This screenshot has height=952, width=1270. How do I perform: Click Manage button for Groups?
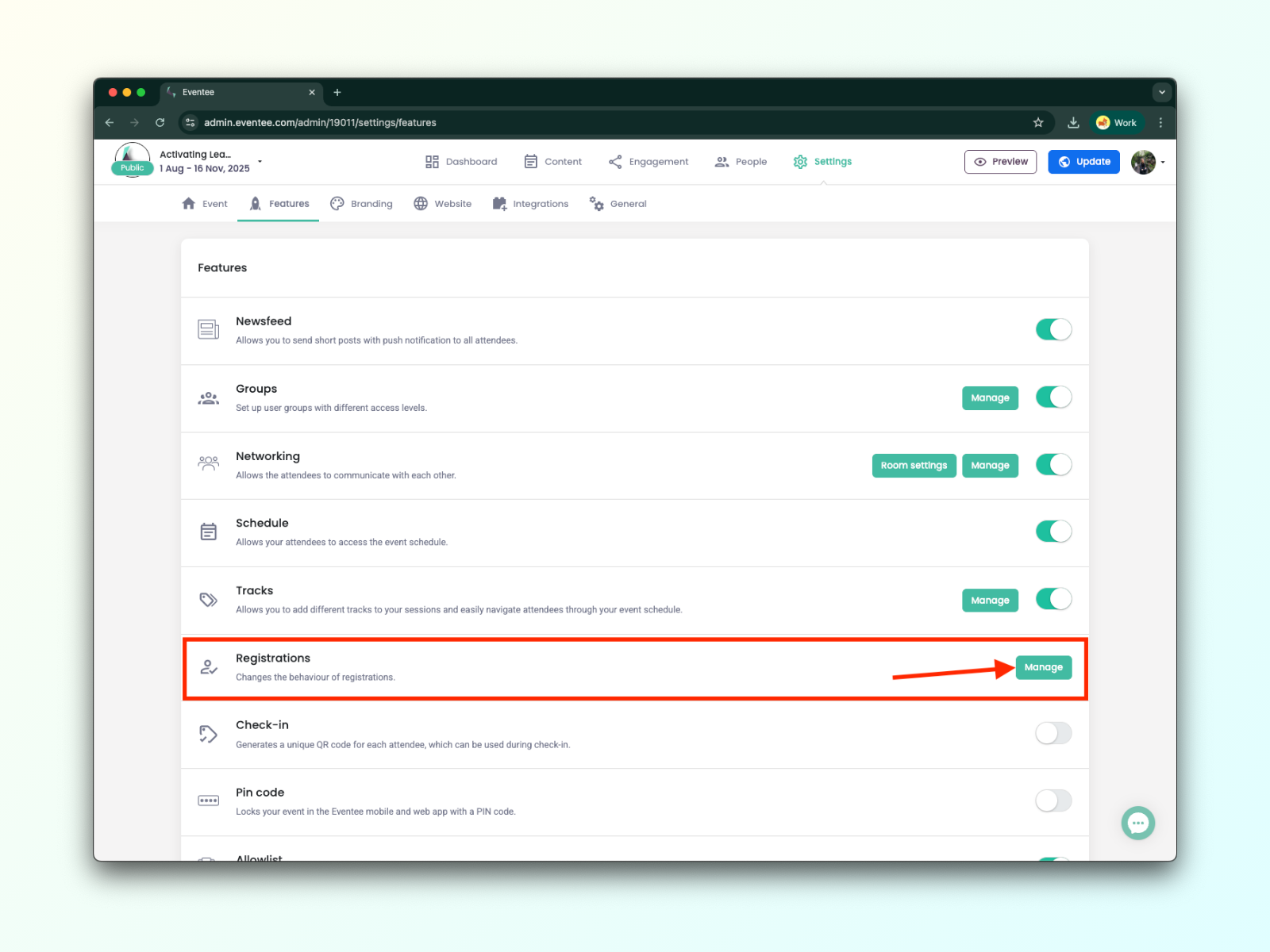pyautogui.click(x=990, y=397)
